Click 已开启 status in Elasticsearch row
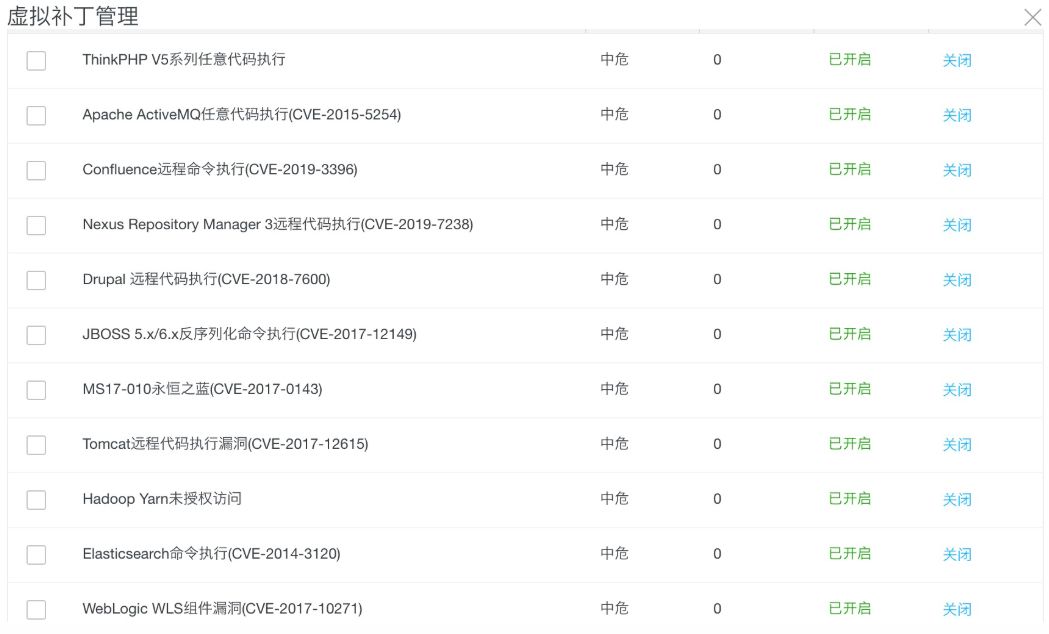 pos(850,553)
